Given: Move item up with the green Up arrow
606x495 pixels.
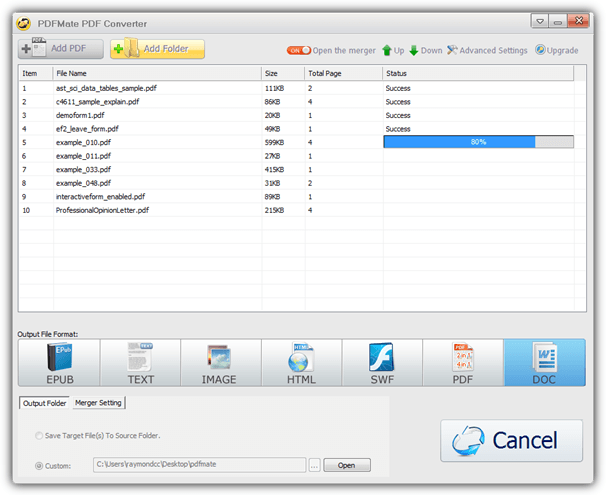Looking at the screenshot, I should point(387,50).
